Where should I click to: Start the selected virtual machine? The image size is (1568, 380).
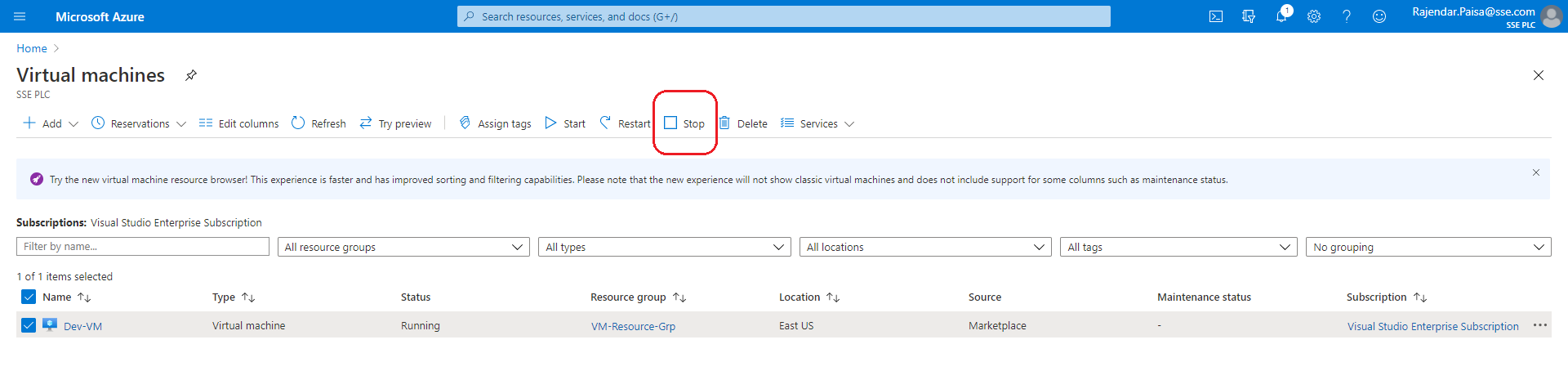coord(565,123)
